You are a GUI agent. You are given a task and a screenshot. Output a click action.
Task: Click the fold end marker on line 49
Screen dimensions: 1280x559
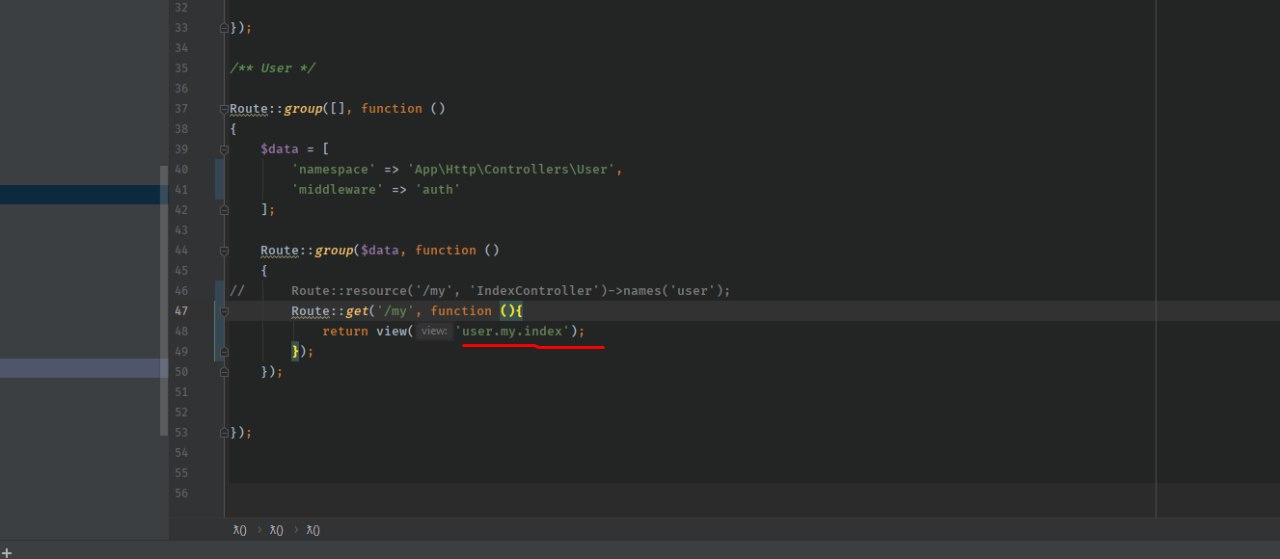tap(224, 351)
